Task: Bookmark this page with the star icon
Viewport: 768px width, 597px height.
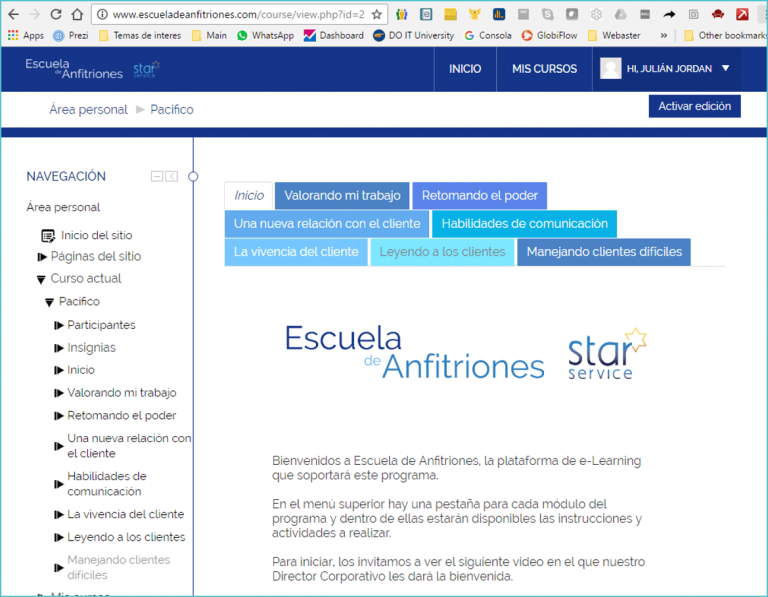Action: pos(377,14)
